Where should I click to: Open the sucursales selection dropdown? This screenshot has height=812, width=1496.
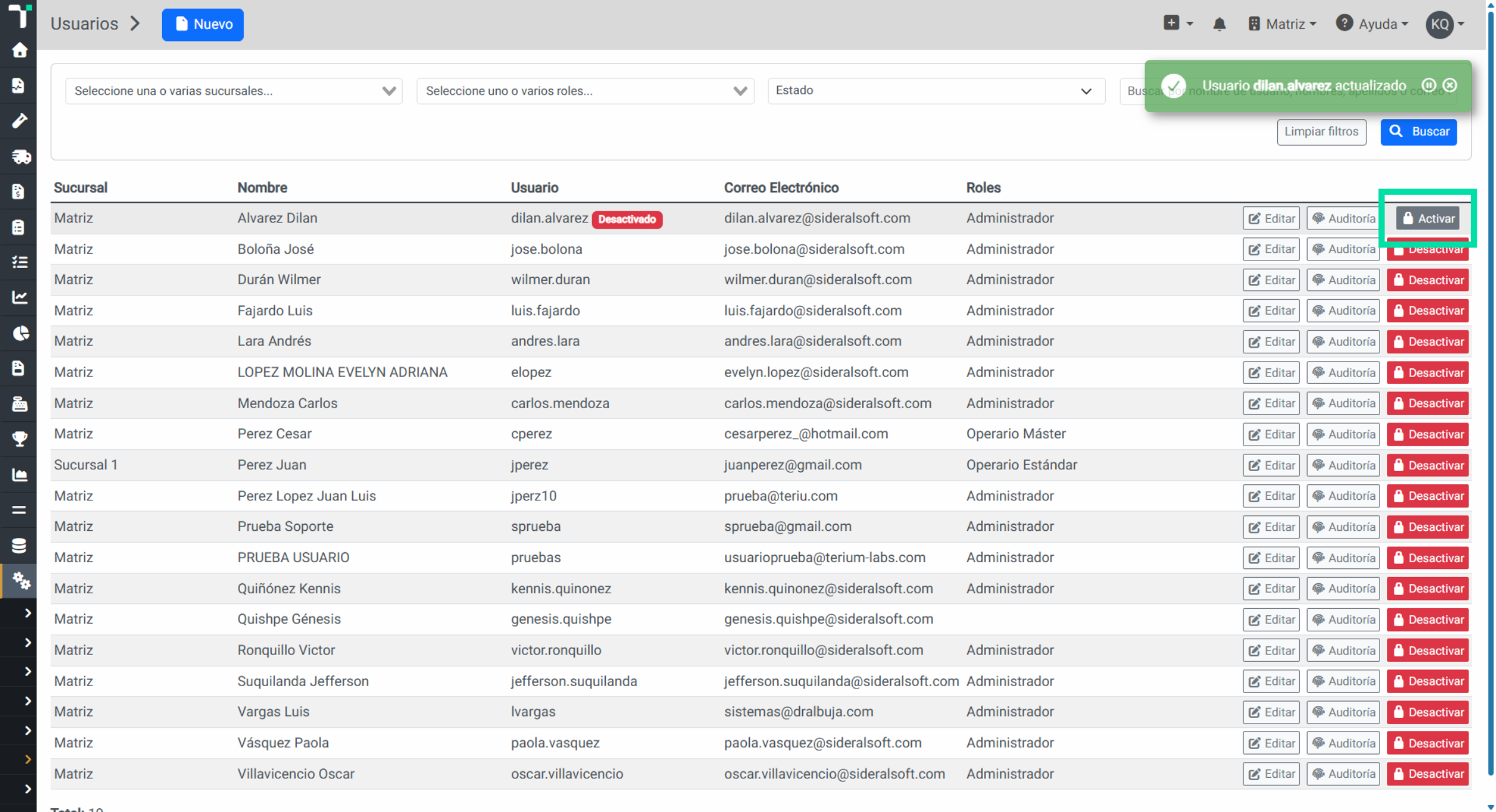(234, 91)
